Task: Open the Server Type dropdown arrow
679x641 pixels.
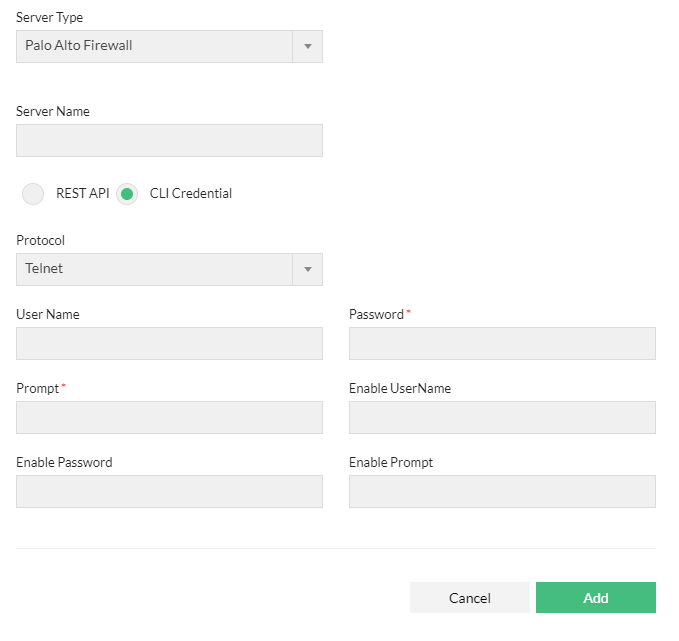Action: tap(307, 46)
